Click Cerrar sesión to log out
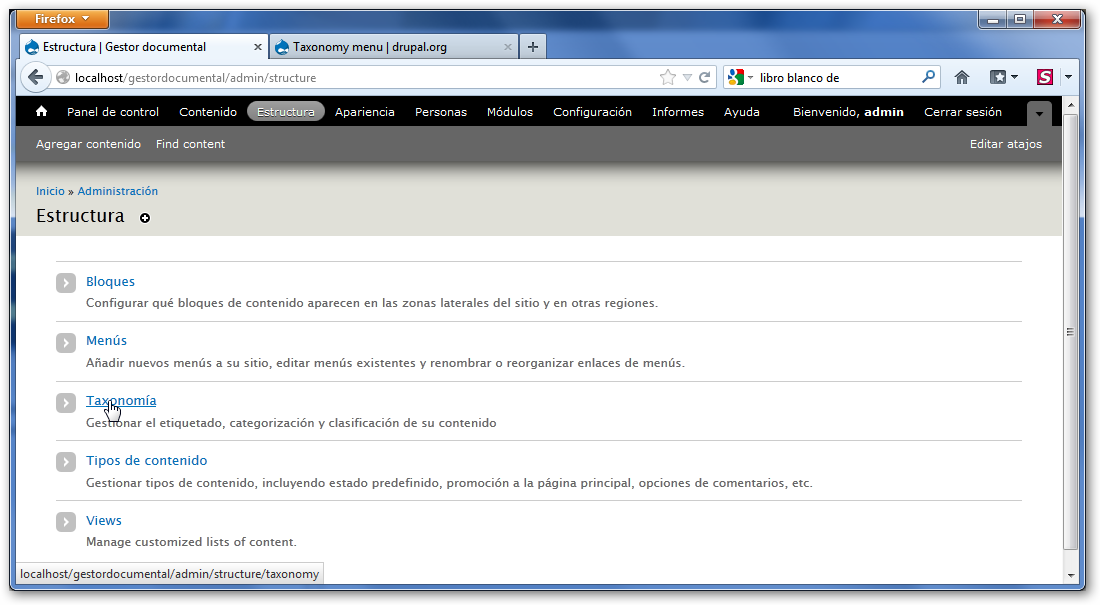This screenshot has width=1100, height=605. 962,112
